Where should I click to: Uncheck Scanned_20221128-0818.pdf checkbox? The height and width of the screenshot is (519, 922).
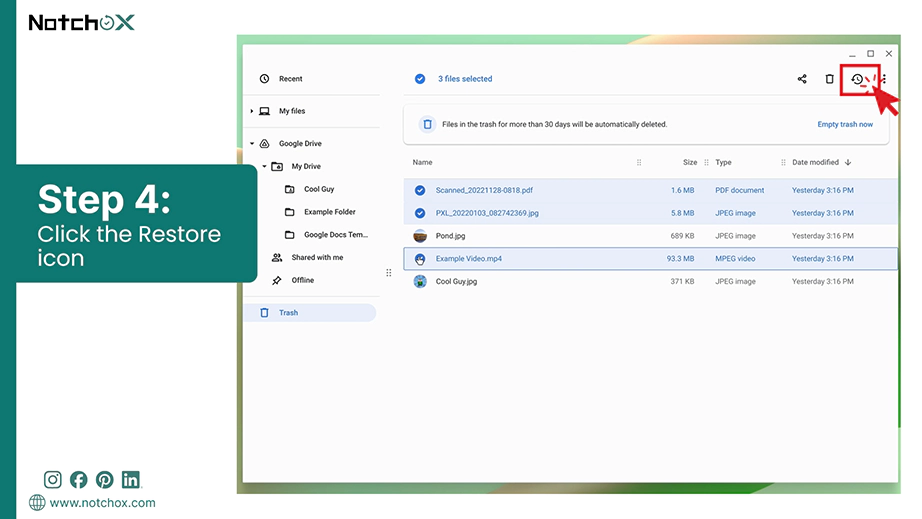tap(420, 190)
